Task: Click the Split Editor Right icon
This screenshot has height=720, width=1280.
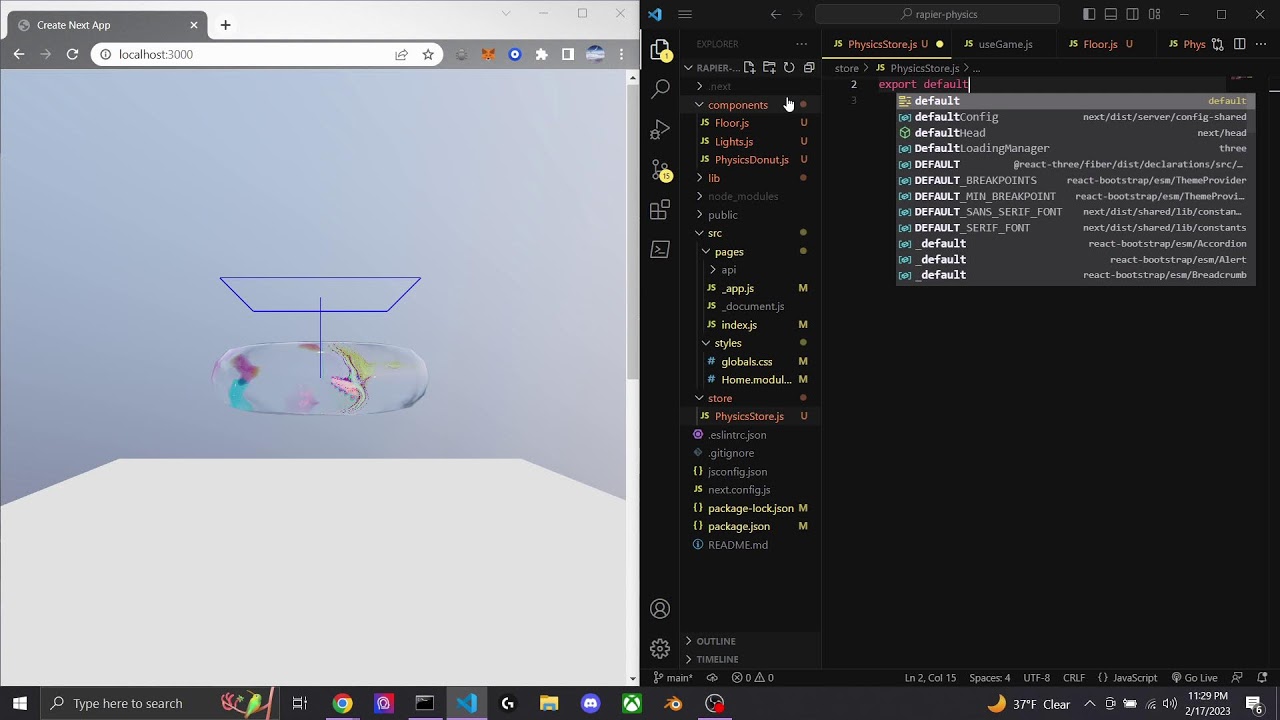Action: pyautogui.click(x=1239, y=44)
